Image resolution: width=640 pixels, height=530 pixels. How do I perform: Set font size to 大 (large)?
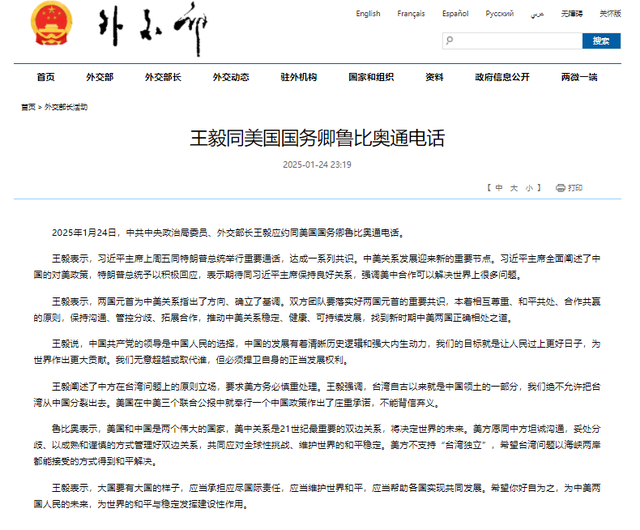coord(514,188)
